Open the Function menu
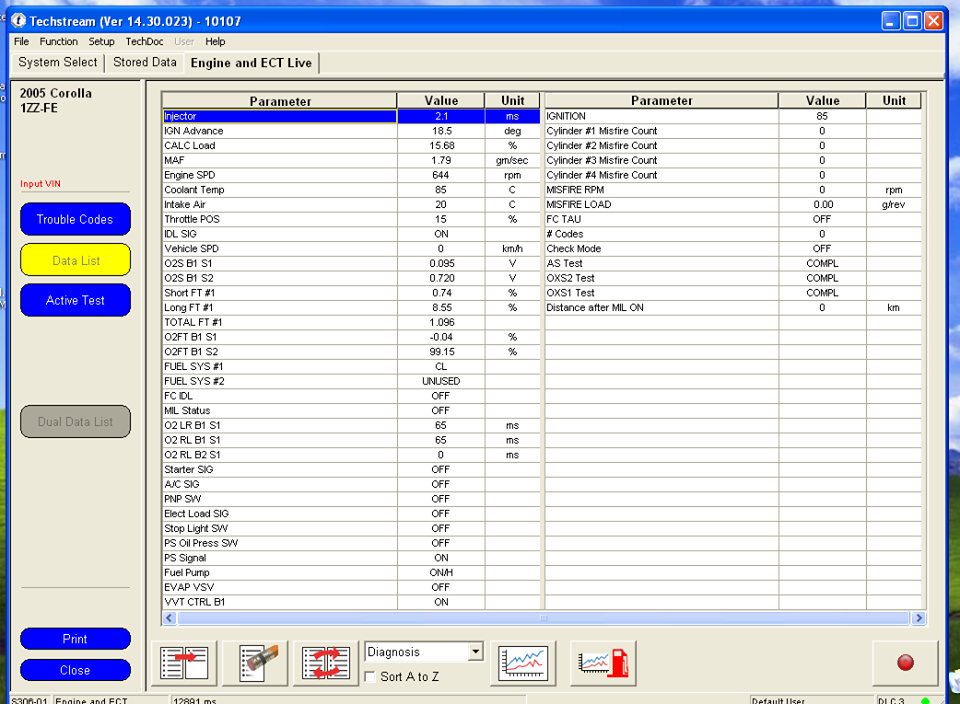Viewport: 960px width, 704px height. (58, 42)
